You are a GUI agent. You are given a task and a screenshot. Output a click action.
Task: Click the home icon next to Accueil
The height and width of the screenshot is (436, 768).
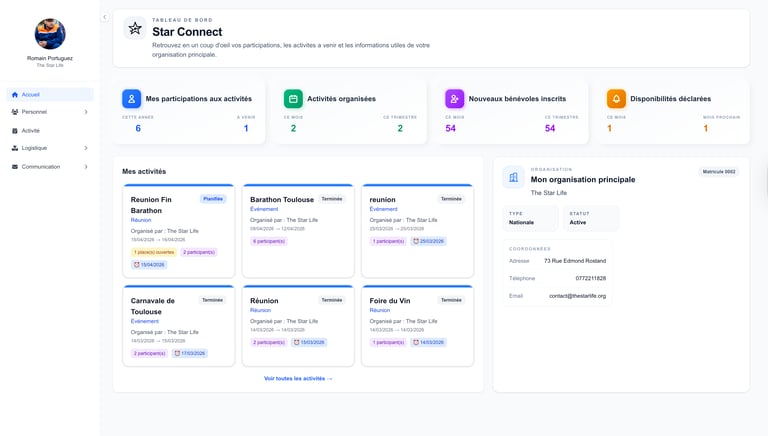tap(15, 95)
